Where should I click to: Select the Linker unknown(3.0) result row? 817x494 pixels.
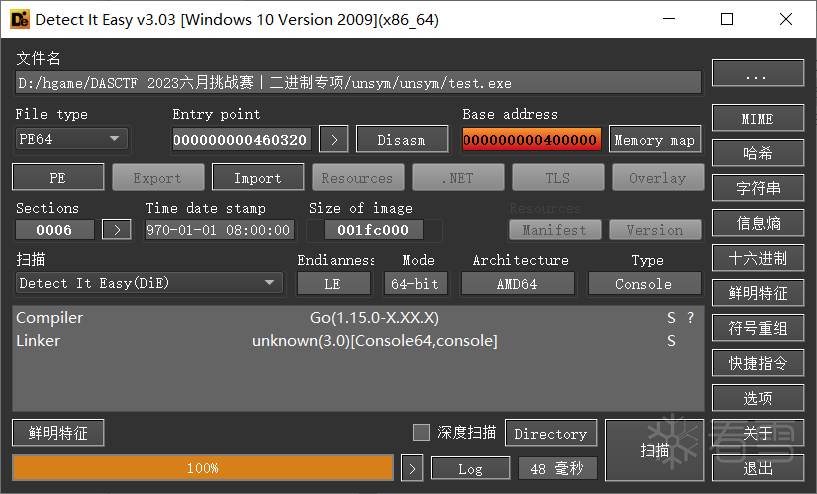tap(358, 341)
